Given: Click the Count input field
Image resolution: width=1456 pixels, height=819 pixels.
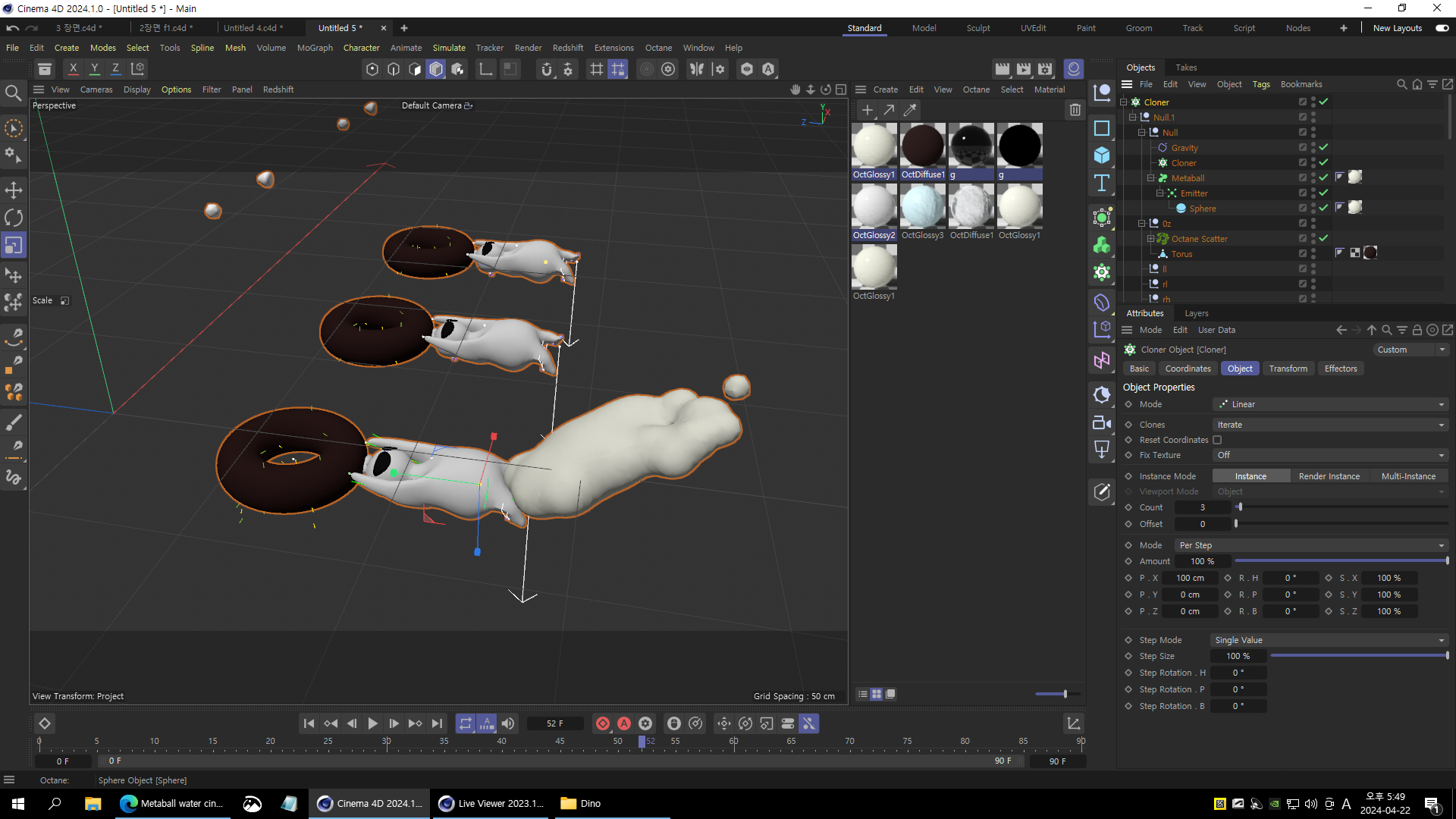Looking at the screenshot, I should [1202, 507].
